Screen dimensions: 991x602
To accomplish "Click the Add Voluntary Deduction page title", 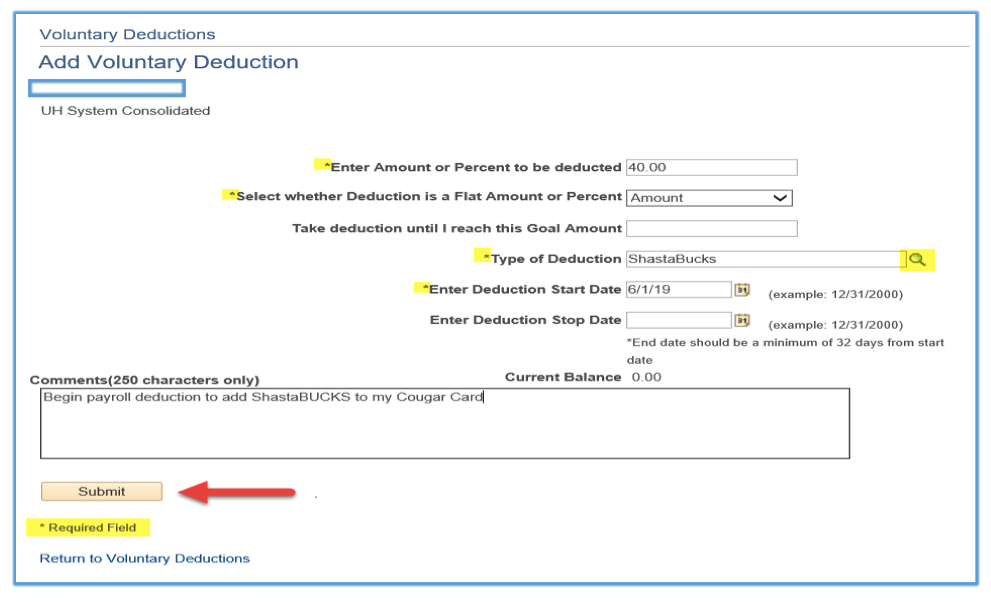I will pos(168,61).
